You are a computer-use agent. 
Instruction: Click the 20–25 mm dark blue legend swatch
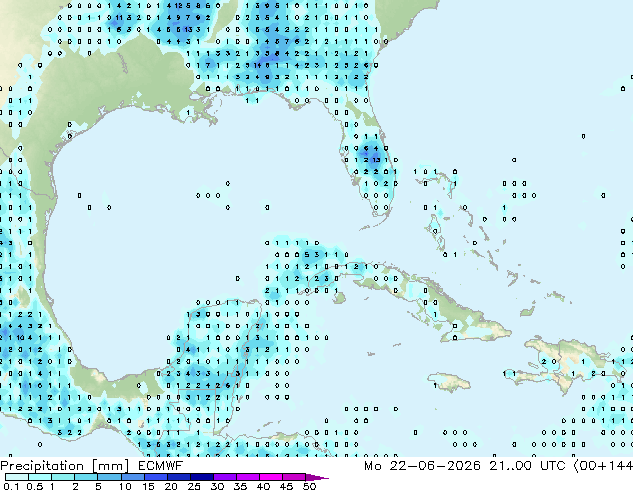(179, 477)
